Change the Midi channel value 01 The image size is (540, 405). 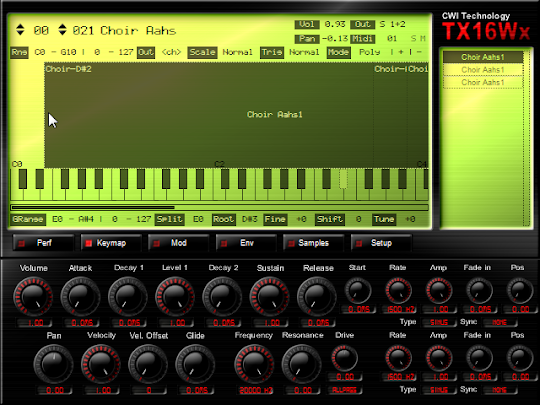coord(392,38)
